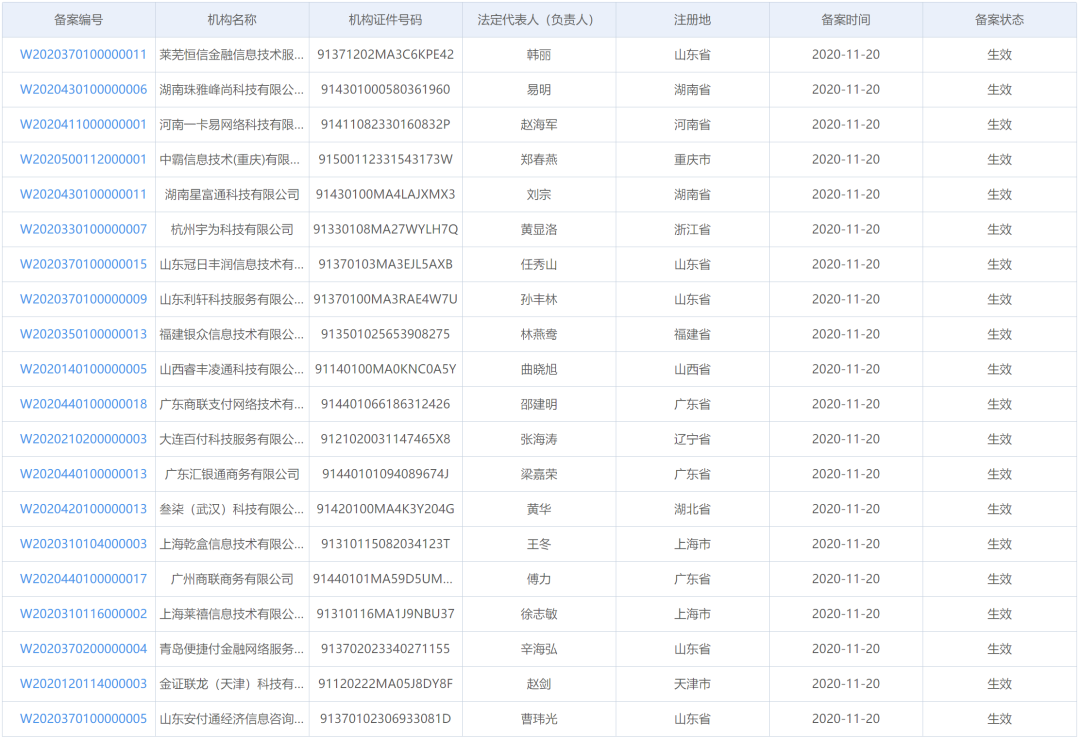This screenshot has width=1080, height=740.
Task: Open record link W2020440100000013
Action: coord(83,474)
